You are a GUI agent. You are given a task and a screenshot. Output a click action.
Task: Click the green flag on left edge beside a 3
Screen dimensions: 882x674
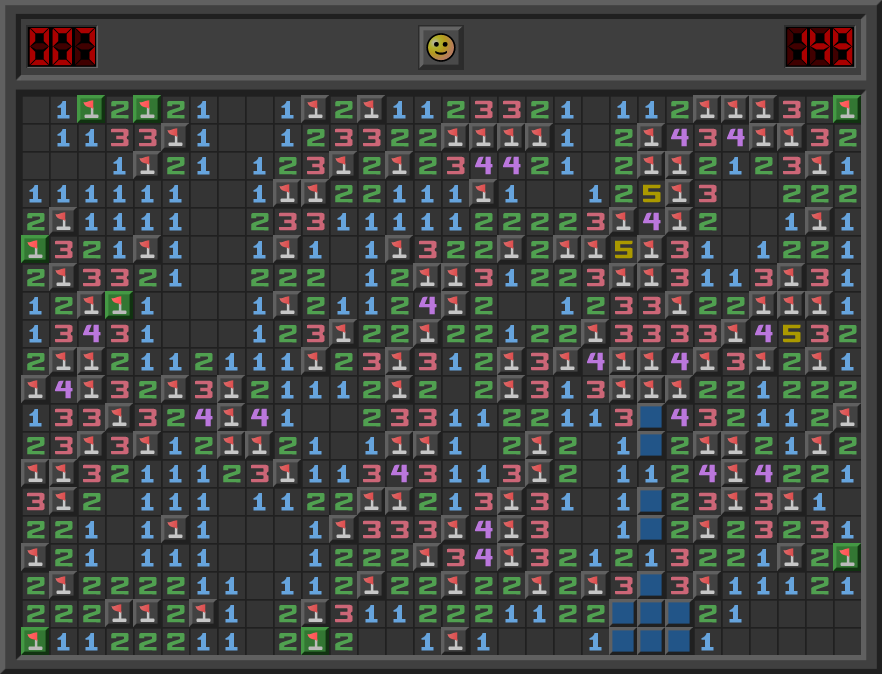(35, 249)
